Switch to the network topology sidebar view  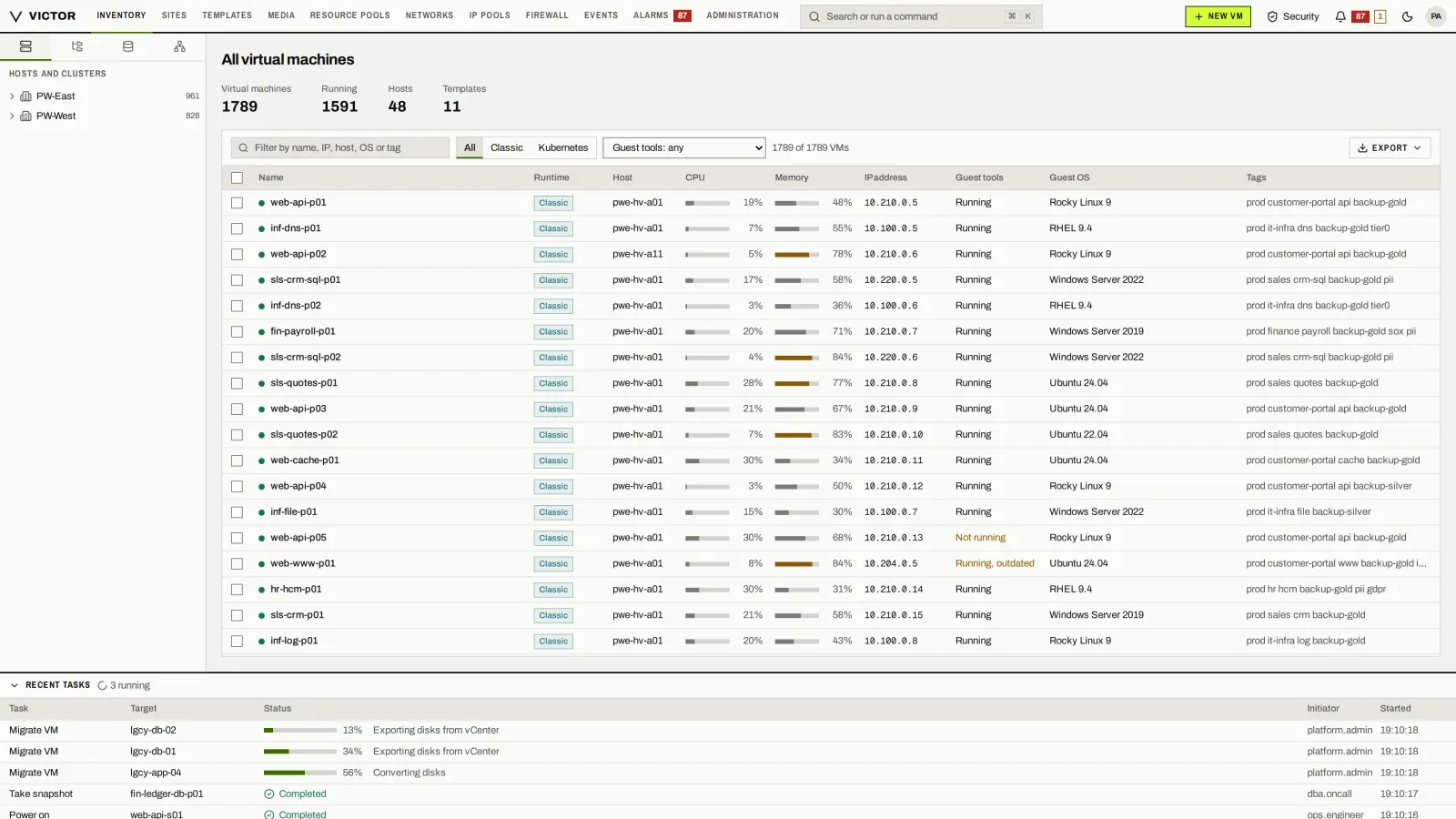(179, 46)
